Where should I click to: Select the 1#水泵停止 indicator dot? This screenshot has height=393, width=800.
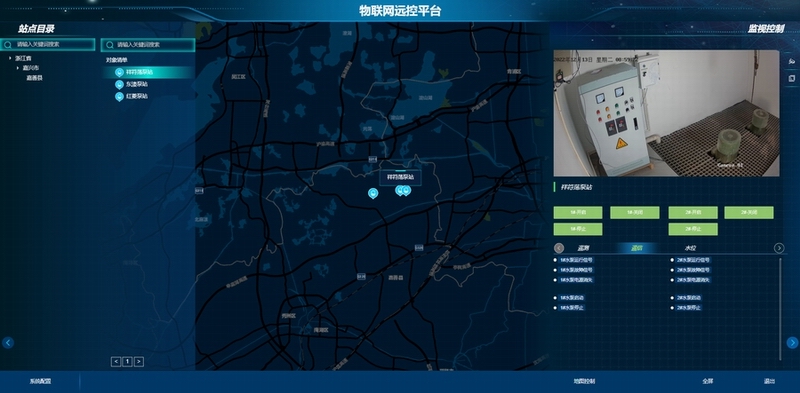click(556, 308)
